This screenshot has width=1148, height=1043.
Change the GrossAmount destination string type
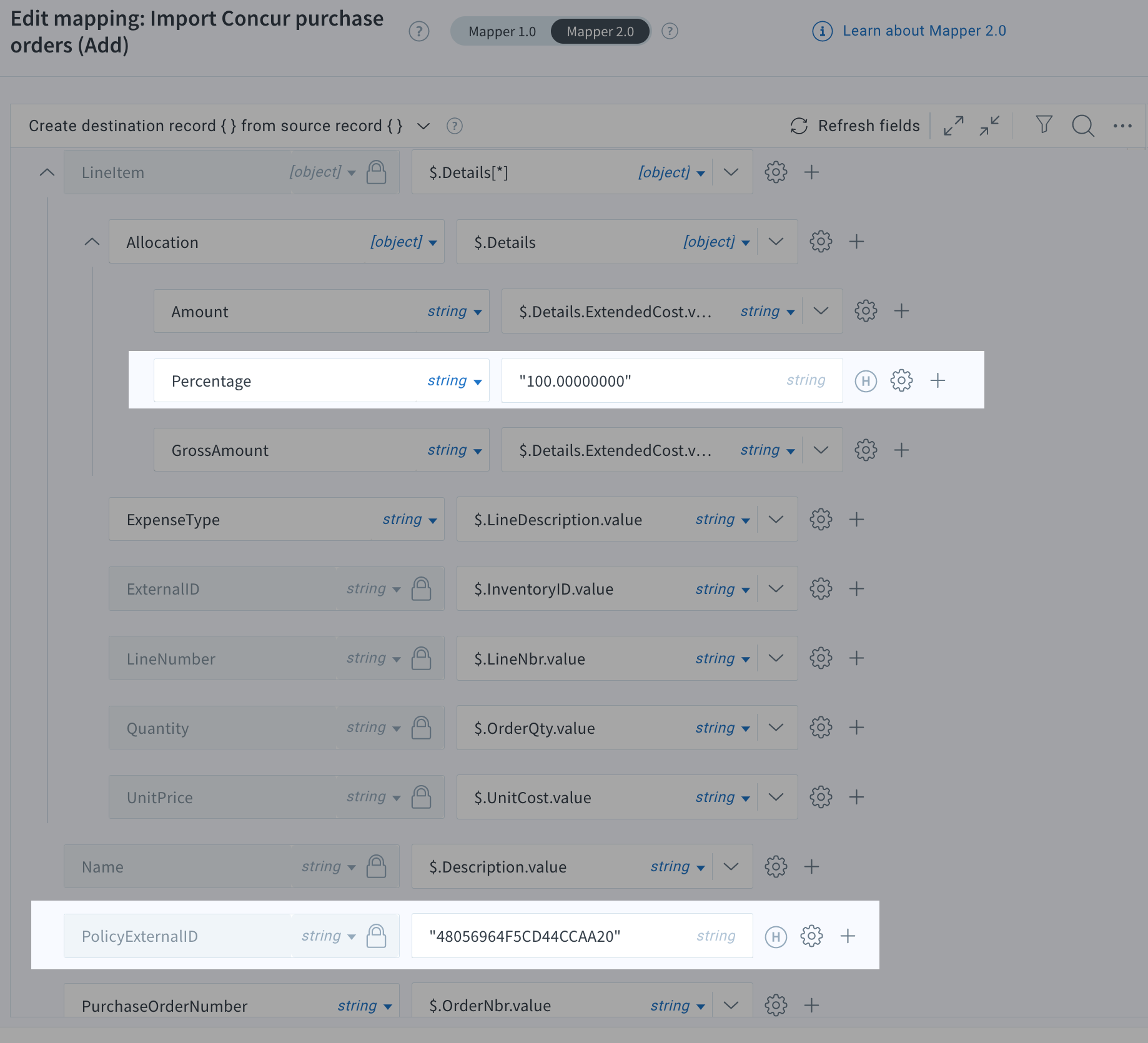[x=455, y=450]
